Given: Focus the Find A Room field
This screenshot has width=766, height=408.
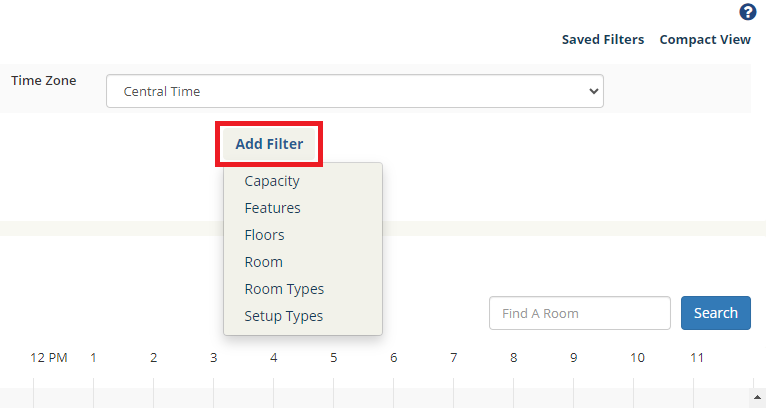Looking at the screenshot, I should [x=579, y=313].
